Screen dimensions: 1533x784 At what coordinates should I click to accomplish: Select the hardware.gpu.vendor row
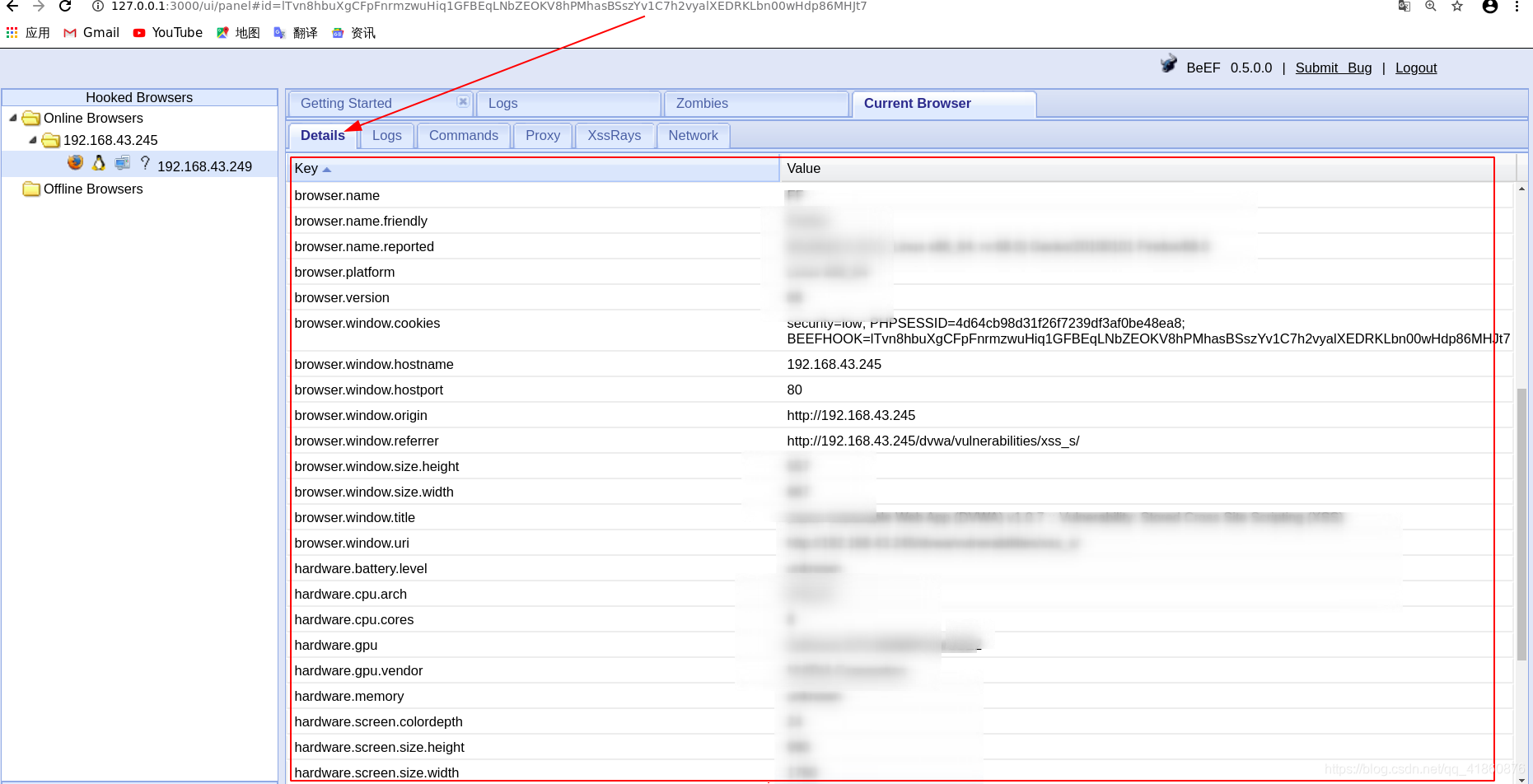[902, 670]
